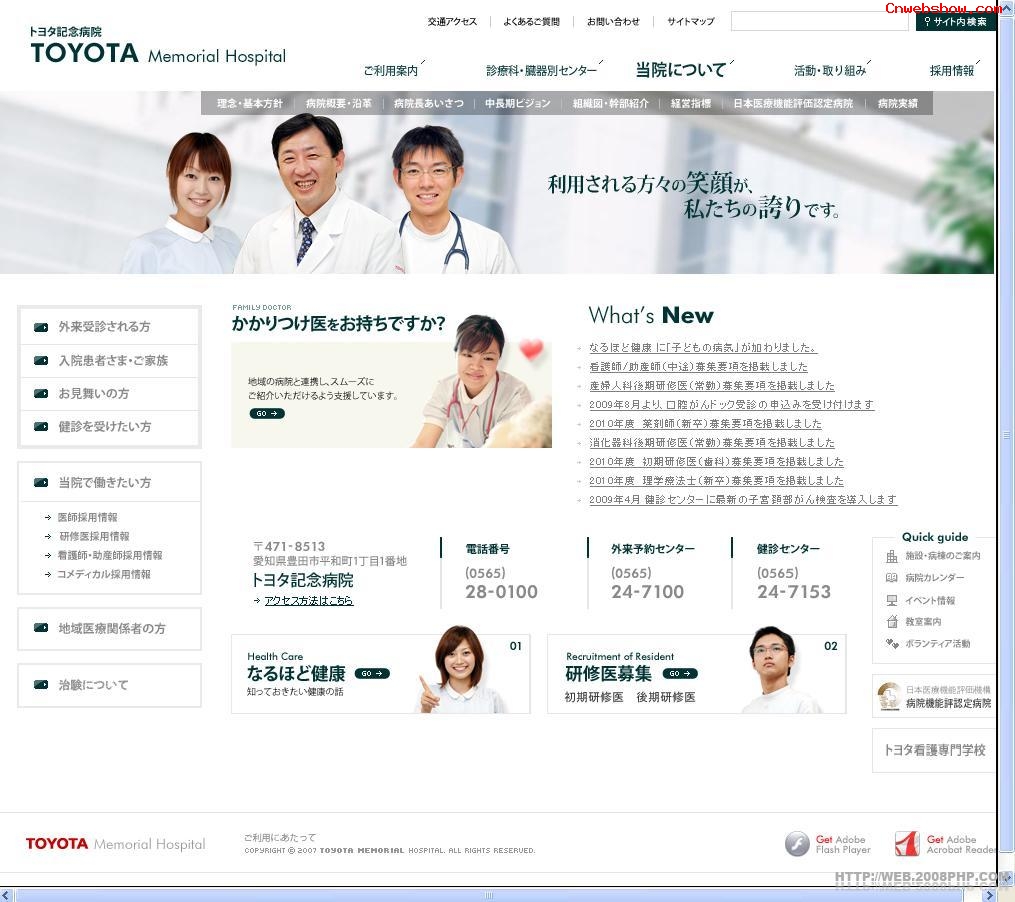Click GO button on 研修医募集 banner
Screen dimensions: 1015x902
click(680, 673)
